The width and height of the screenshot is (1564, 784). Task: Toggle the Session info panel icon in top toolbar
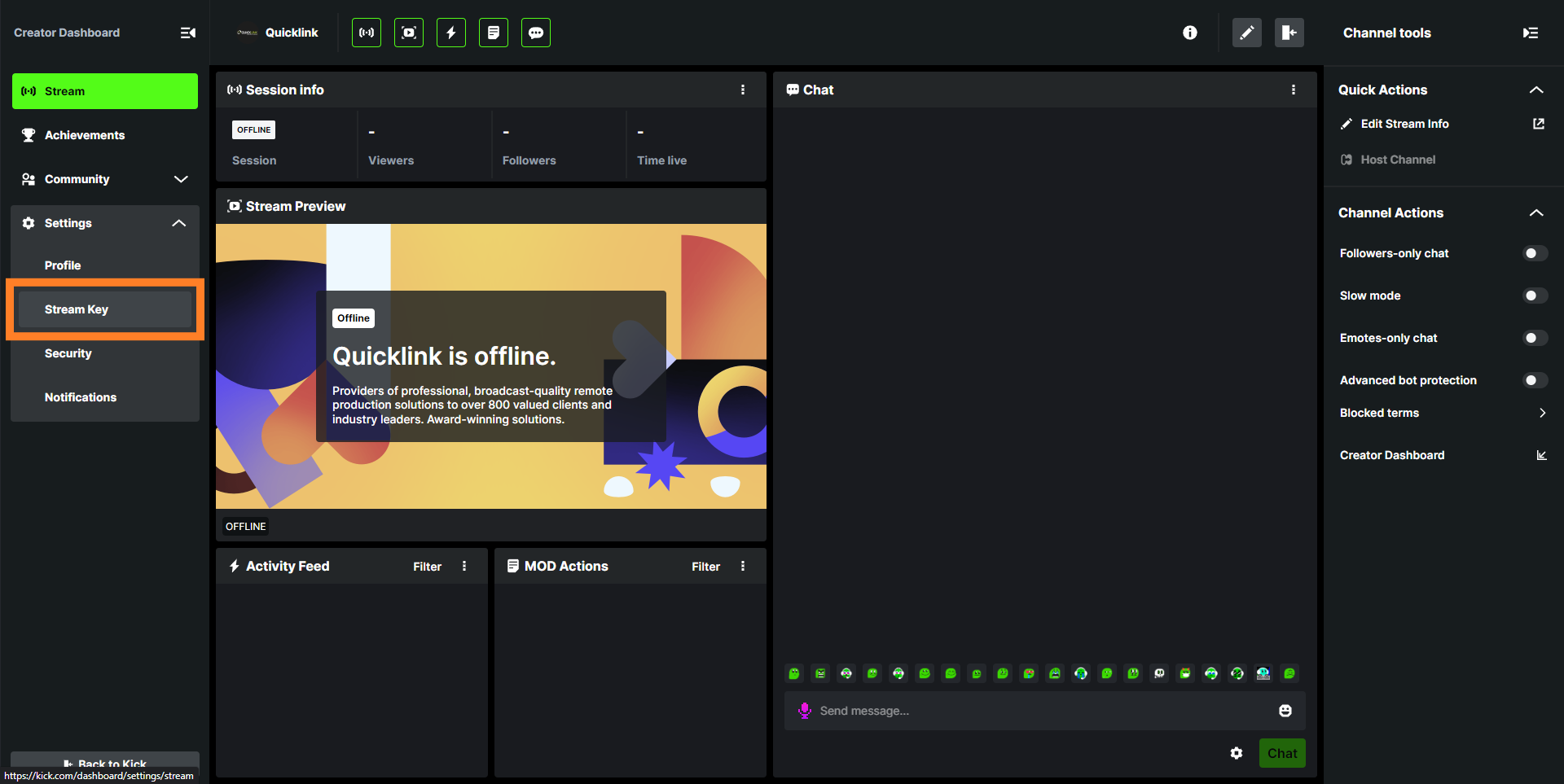pos(367,33)
